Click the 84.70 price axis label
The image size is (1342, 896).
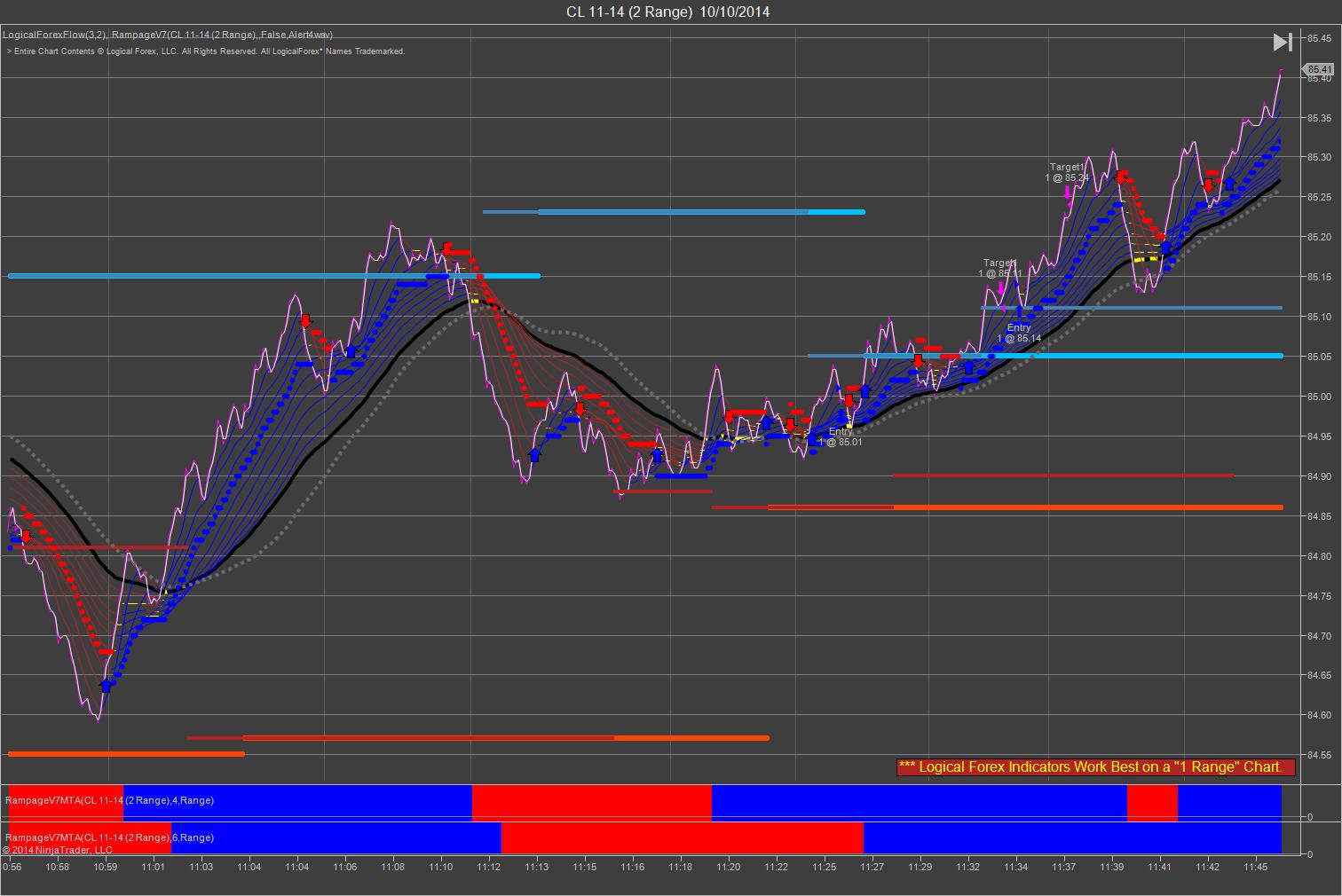pos(1319,636)
